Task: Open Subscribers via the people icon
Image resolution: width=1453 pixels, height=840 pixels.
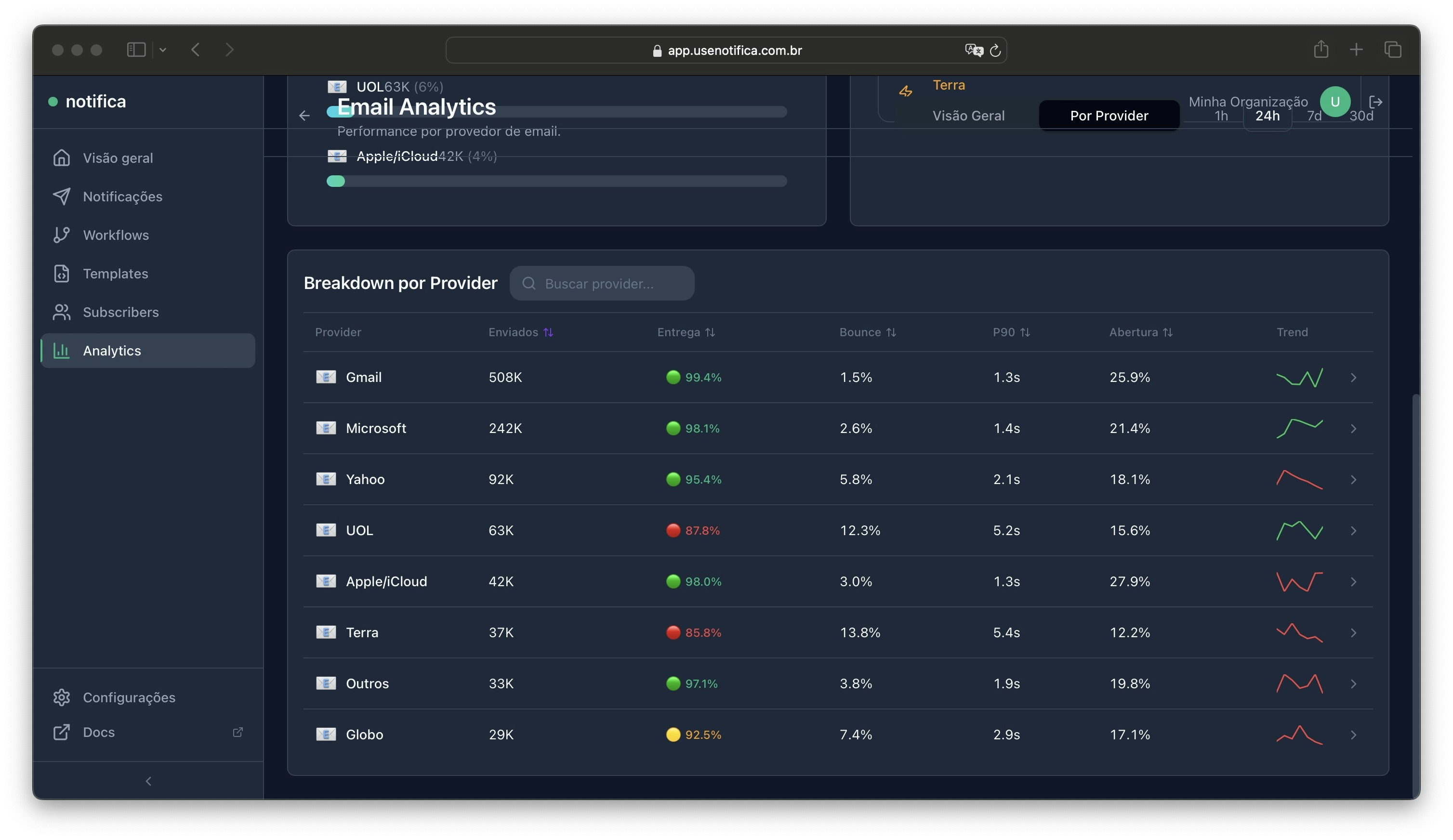Action: click(x=63, y=312)
